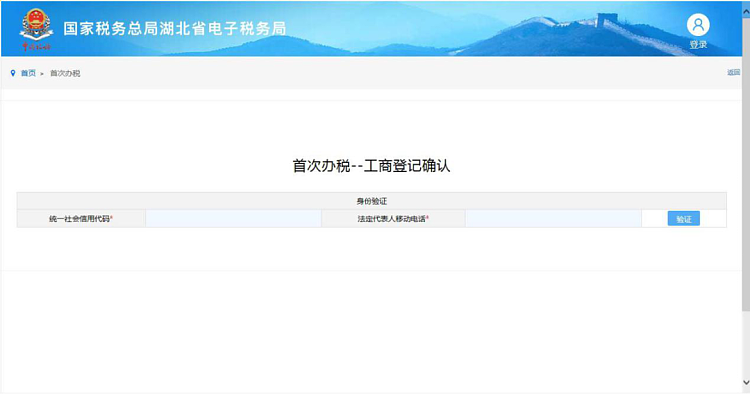Click the 国家税务总局湖北省电子税务局 site title

[175, 29]
